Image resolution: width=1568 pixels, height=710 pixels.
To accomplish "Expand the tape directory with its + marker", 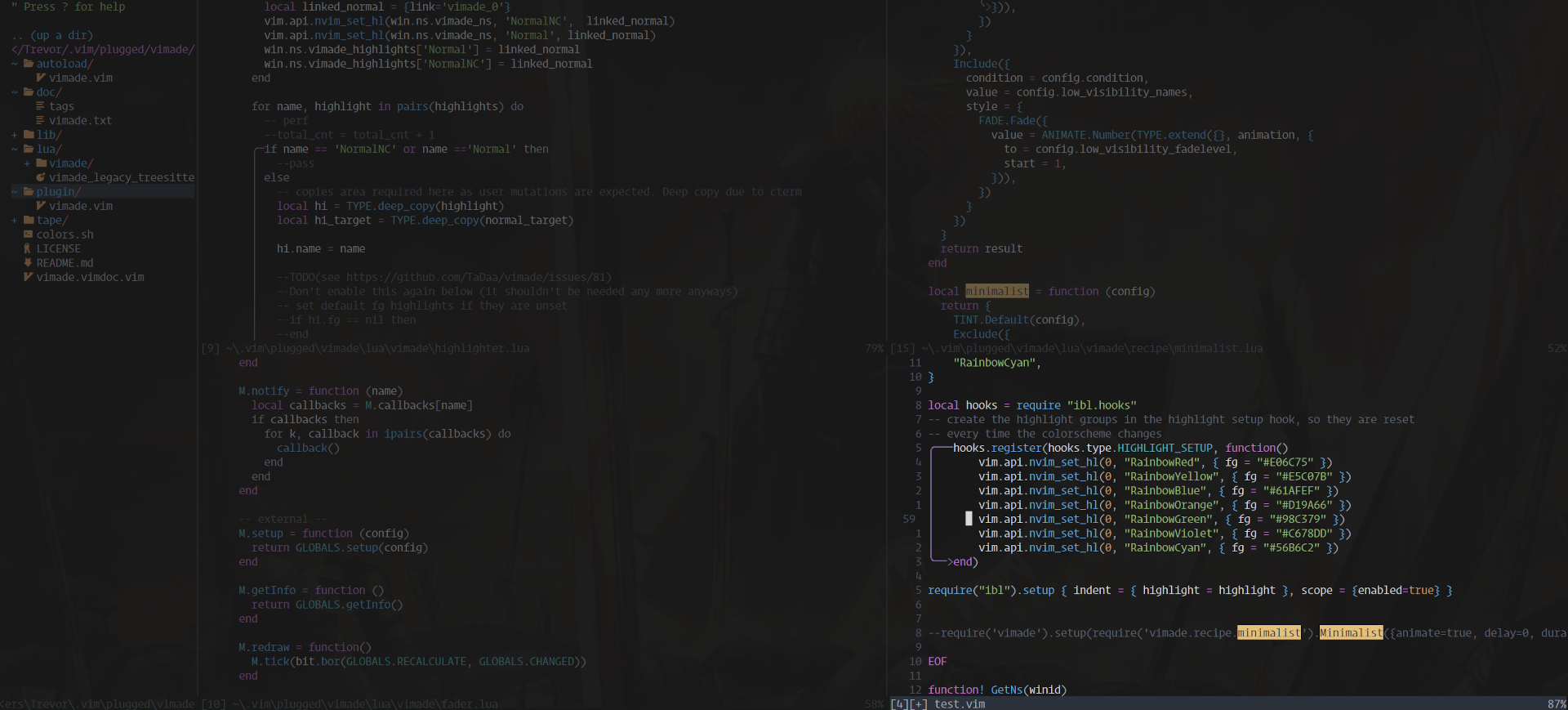I will [x=15, y=221].
